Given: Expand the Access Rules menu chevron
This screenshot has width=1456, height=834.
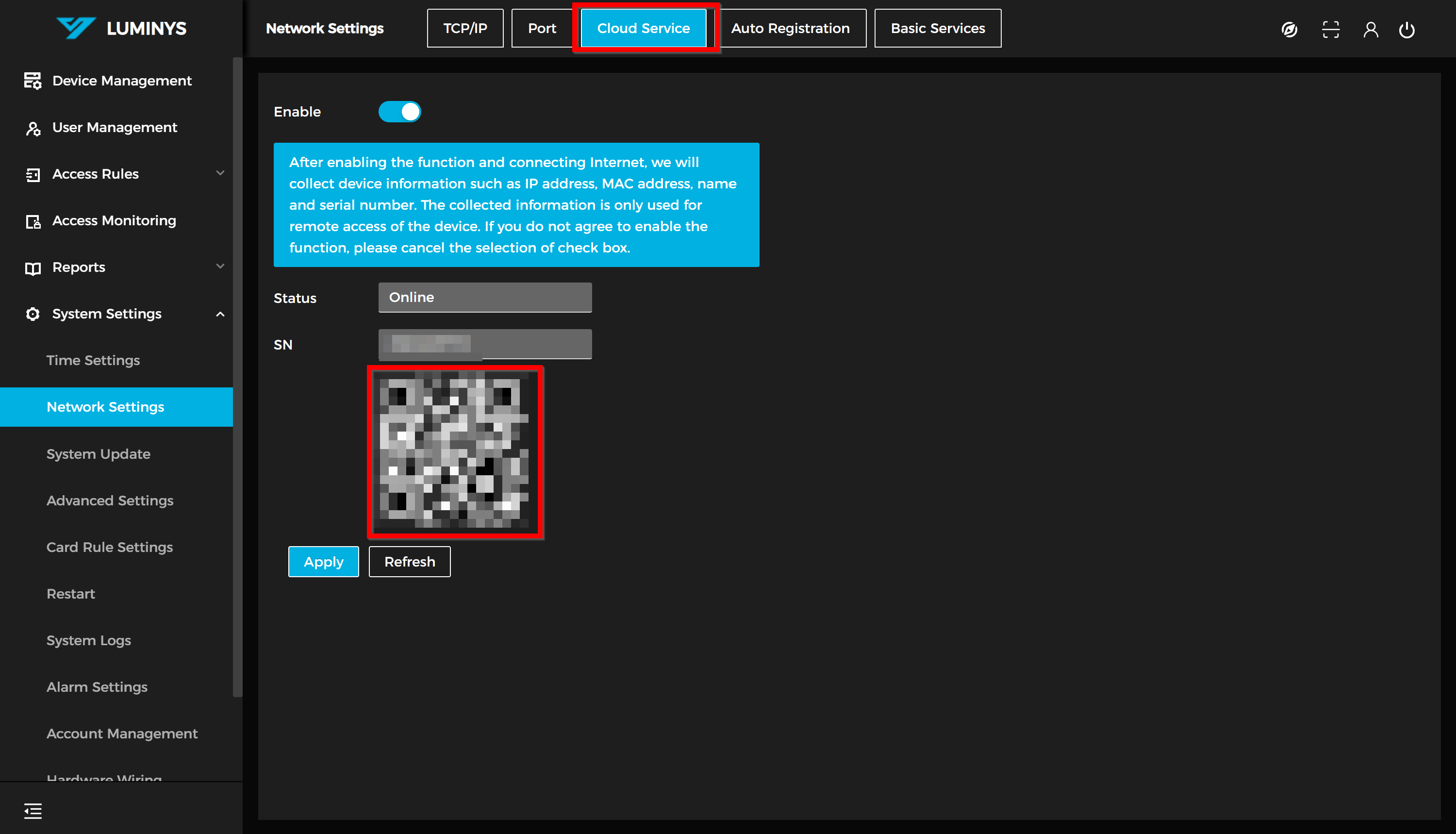Looking at the screenshot, I should (220, 173).
